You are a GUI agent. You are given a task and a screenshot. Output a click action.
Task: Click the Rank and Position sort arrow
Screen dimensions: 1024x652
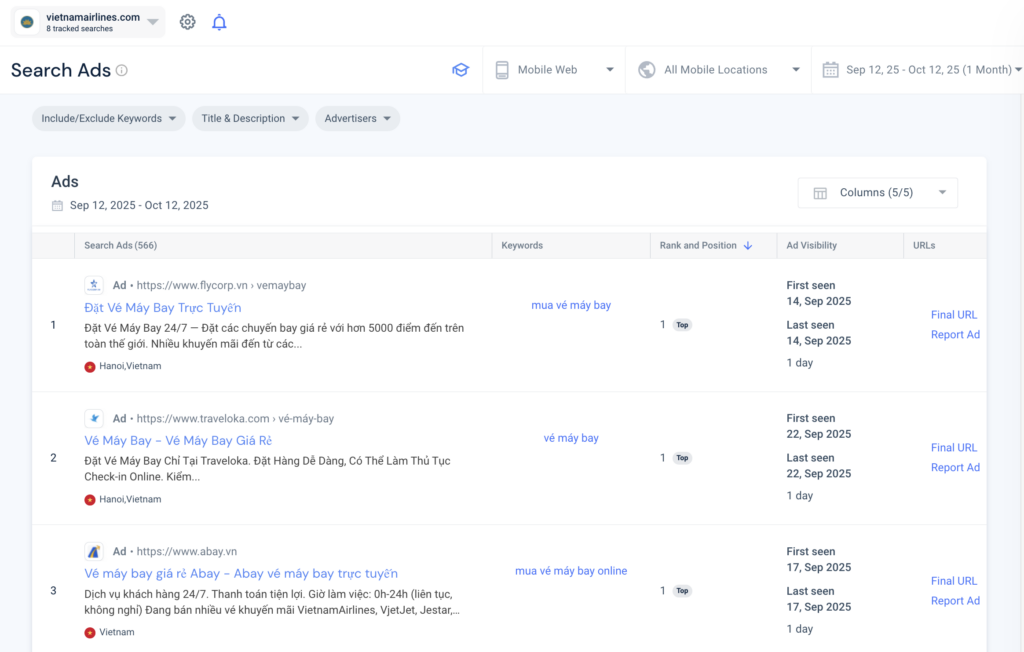click(x=748, y=246)
